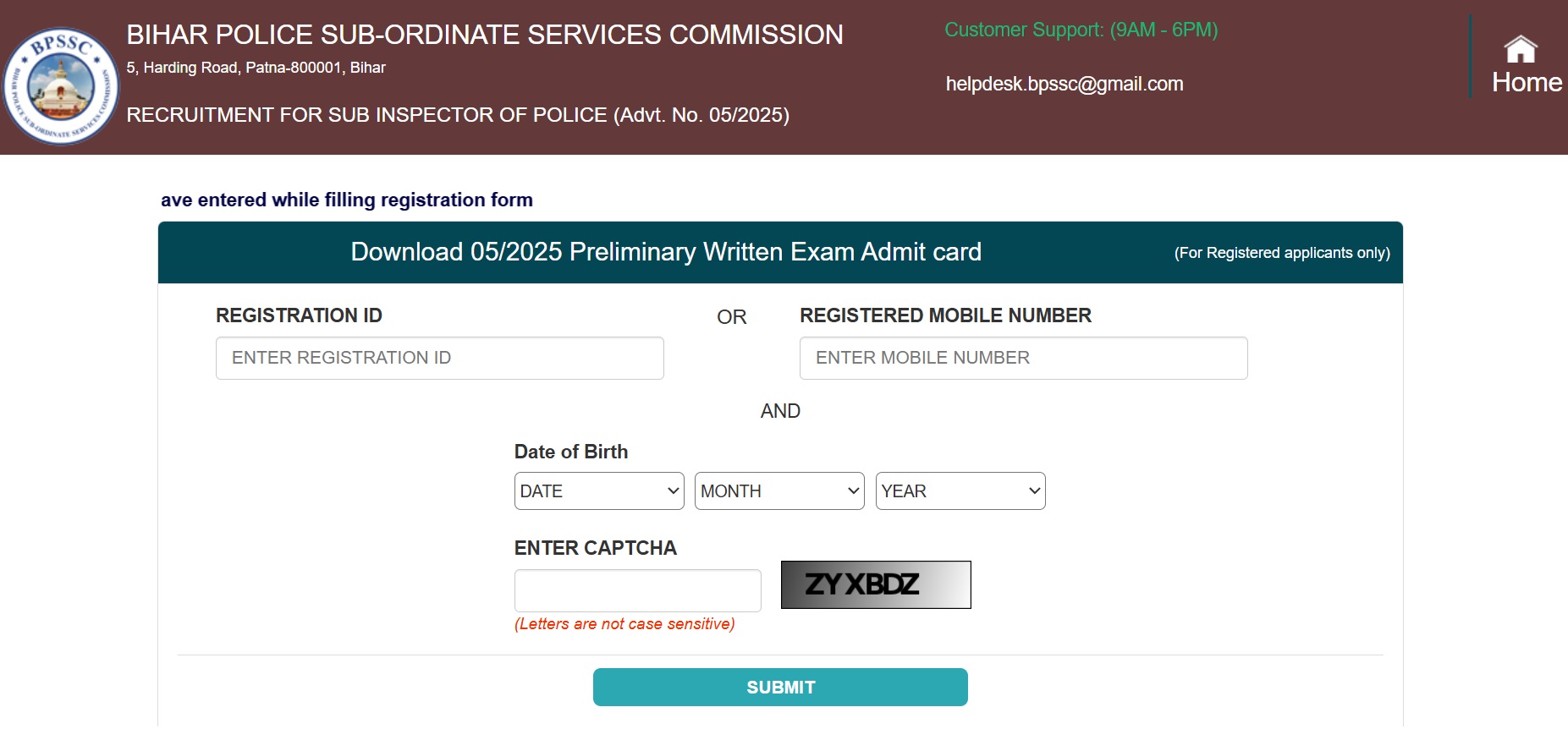This screenshot has width=1568, height=729.
Task: Click the Date of Birth label
Action: tap(570, 452)
